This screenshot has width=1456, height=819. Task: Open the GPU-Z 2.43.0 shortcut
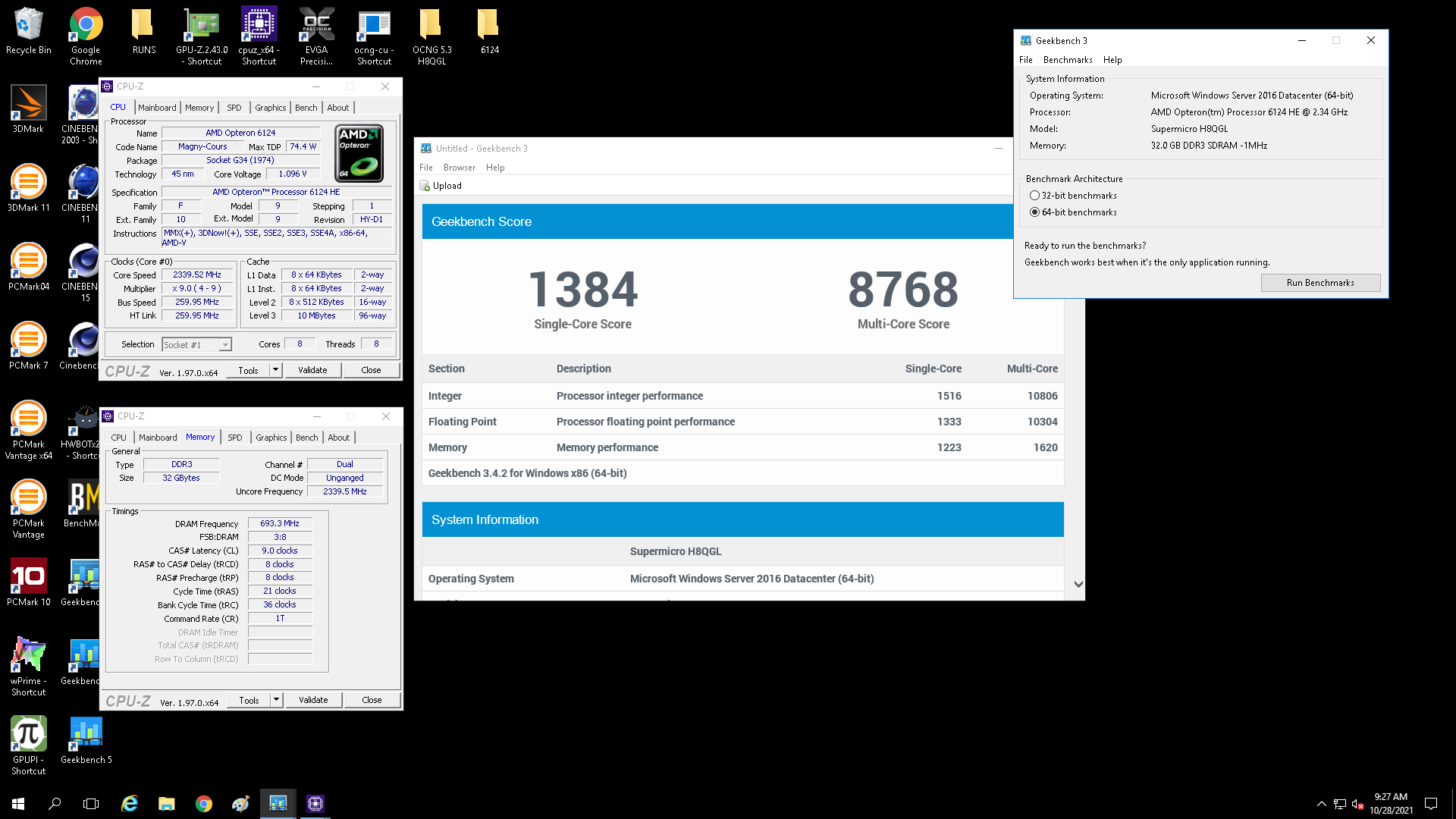202,36
